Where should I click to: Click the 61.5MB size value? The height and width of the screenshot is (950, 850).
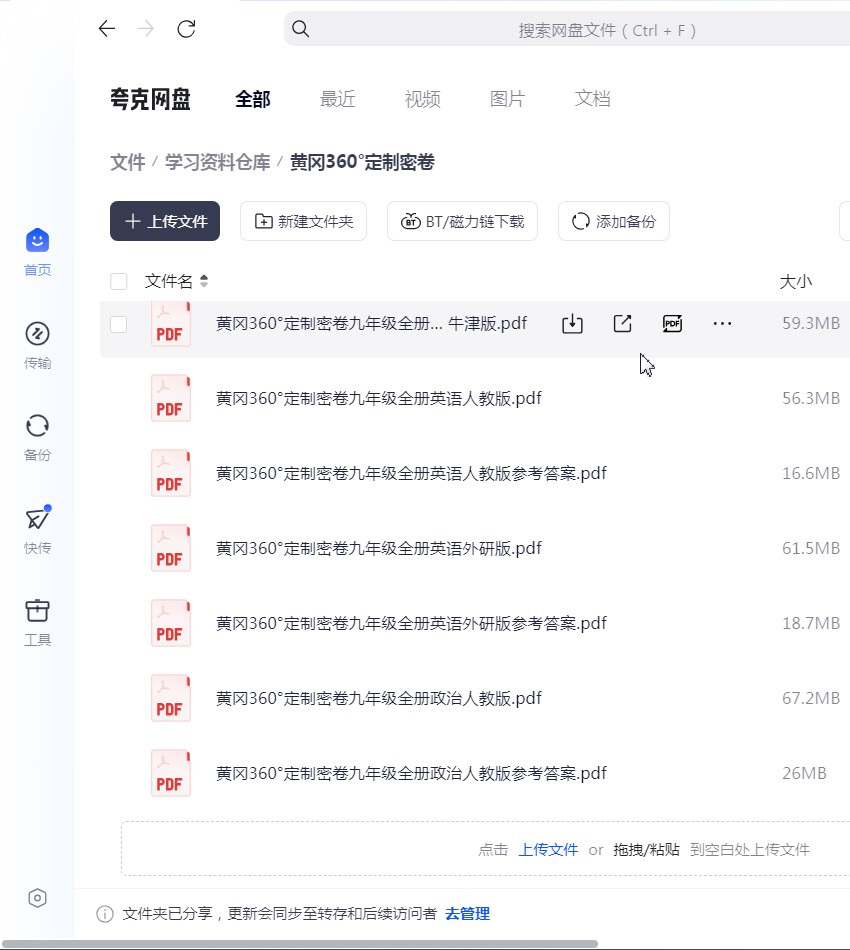point(811,548)
